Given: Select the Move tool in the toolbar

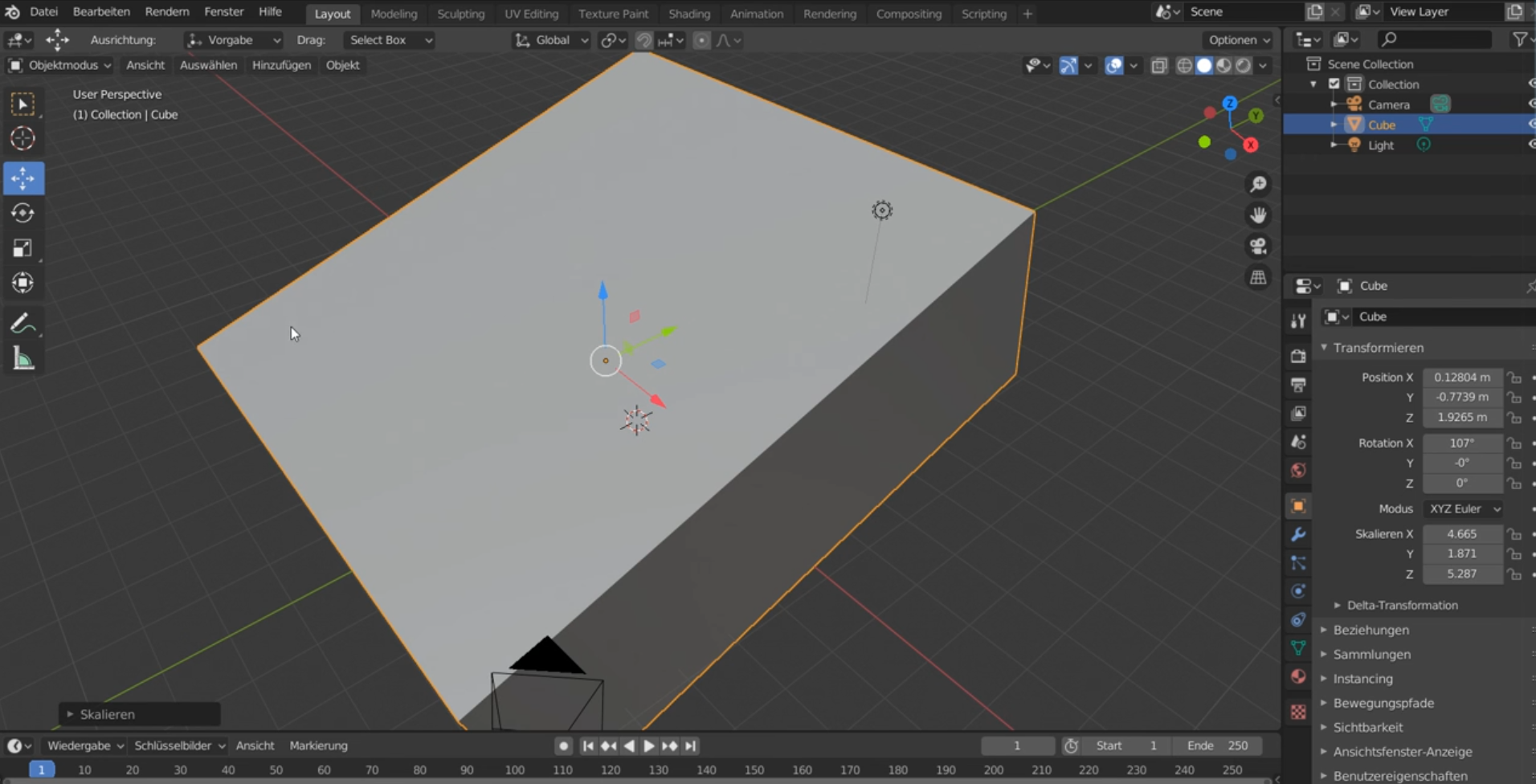Looking at the screenshot, I should pyautogui.click(x=23, y=178).
